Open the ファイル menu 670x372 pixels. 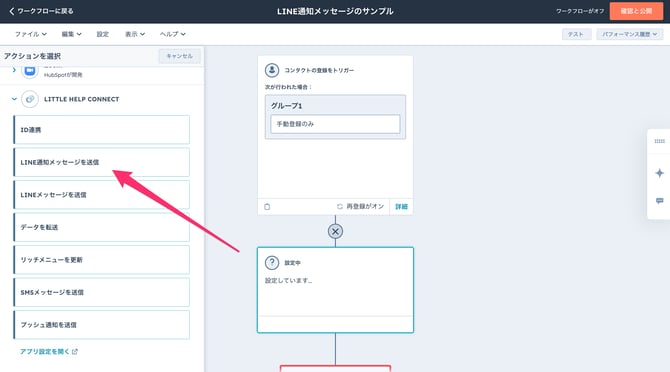[x=31, y=34]
